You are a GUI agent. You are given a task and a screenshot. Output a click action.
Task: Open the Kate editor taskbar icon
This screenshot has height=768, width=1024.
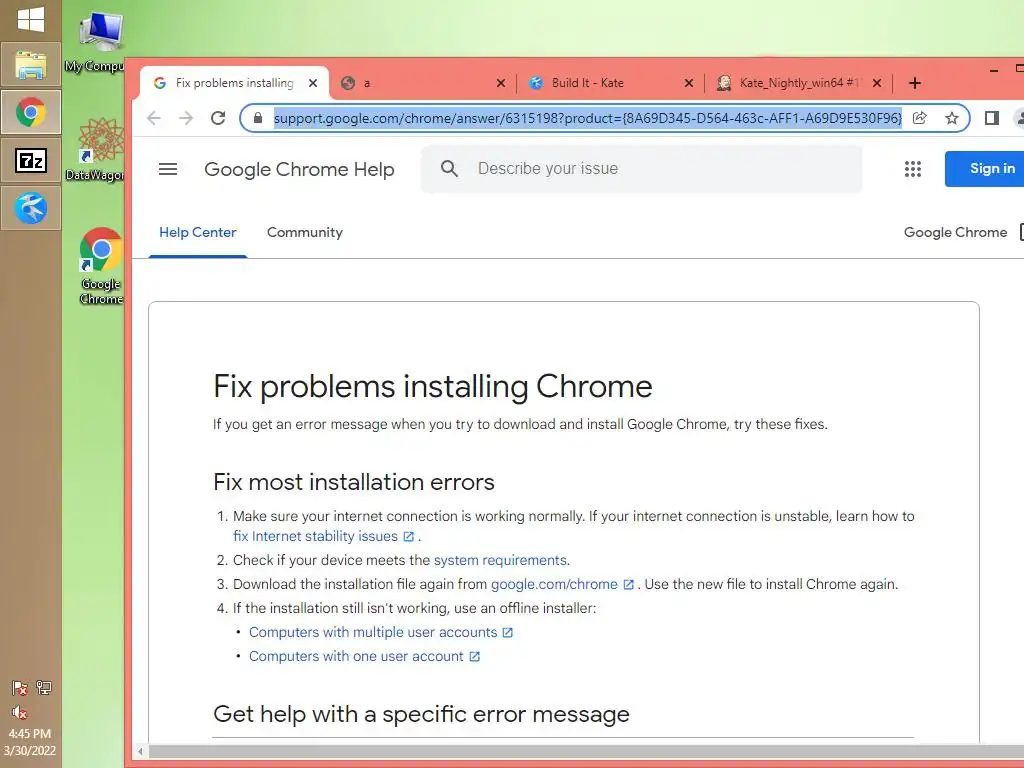pos(31,208)
